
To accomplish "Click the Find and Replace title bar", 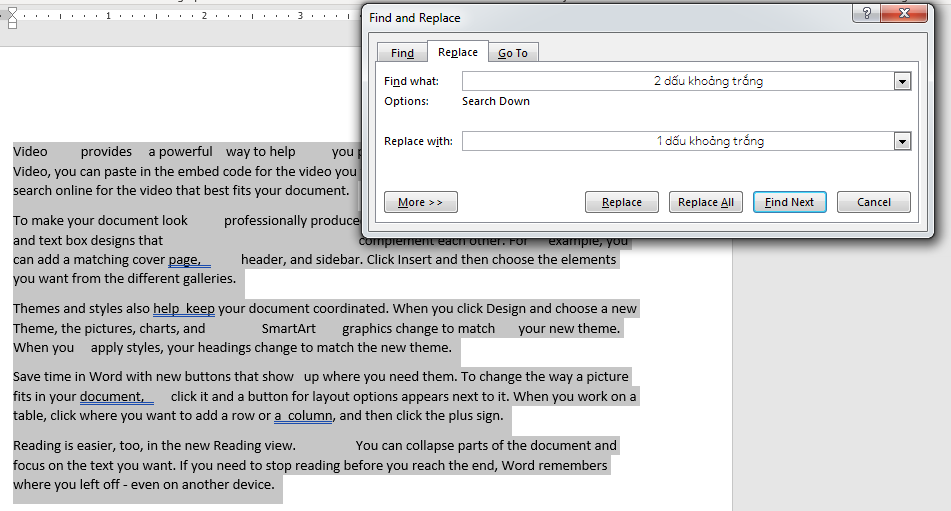I will click(x=600, y=17).
